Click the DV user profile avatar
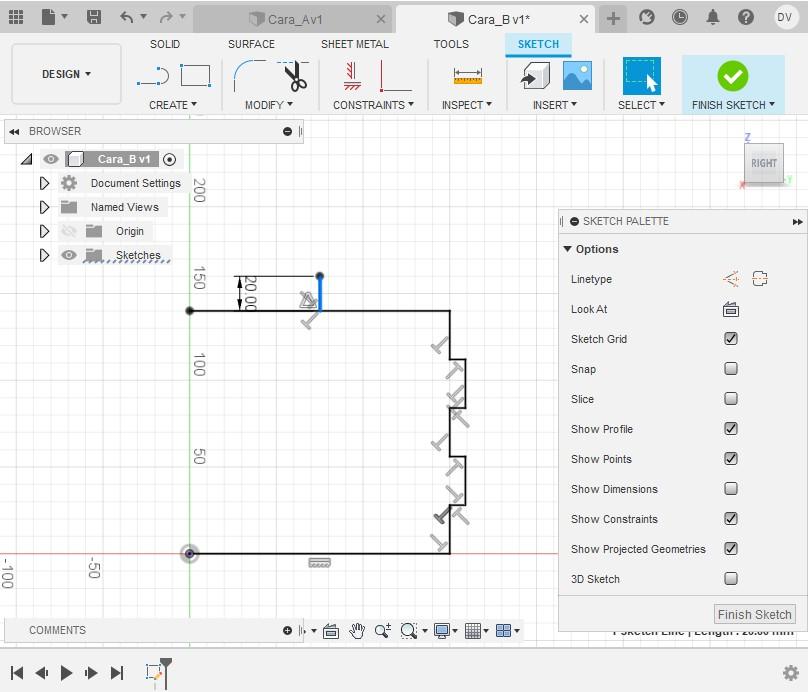Image resolution: width=808 pixels, height=692 pixels. coord(784,18)
